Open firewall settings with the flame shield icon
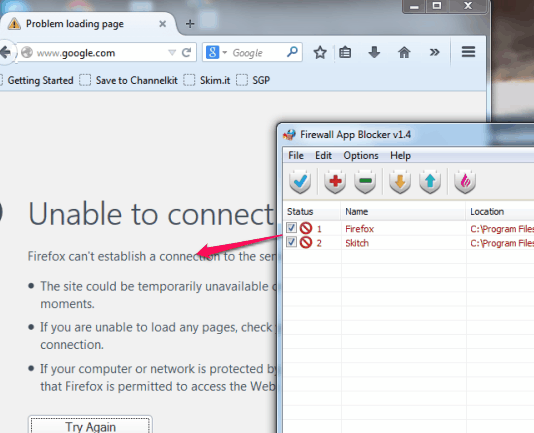Screen dimensions: 534x433 click(465, 182)
